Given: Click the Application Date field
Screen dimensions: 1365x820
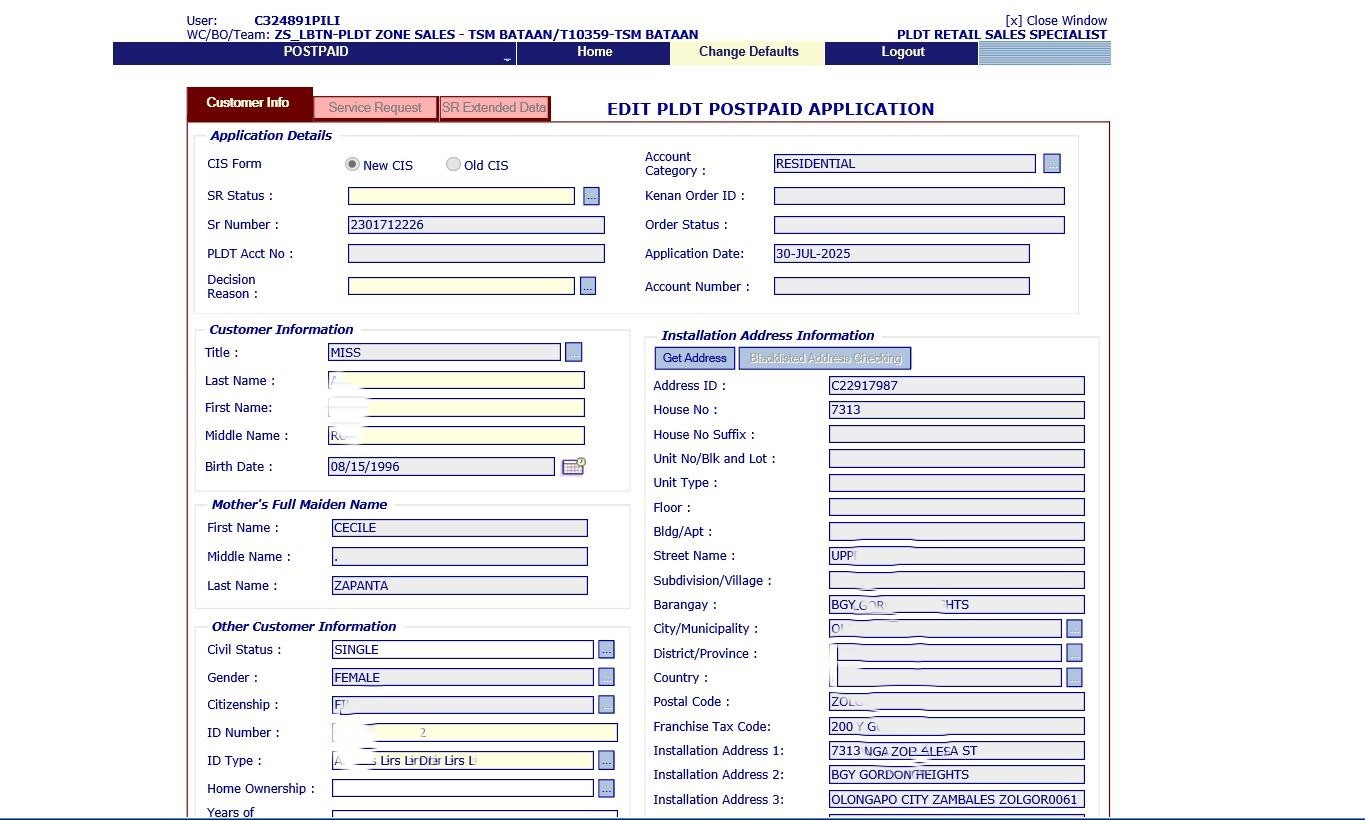Looking at the screenshot, I should (x=902, y=254).
